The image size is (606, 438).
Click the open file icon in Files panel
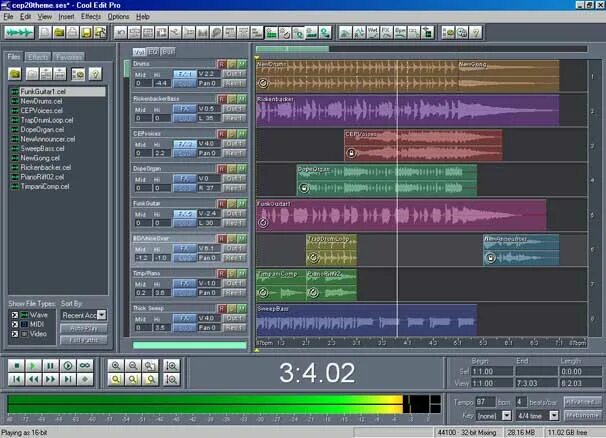[15, 73]
